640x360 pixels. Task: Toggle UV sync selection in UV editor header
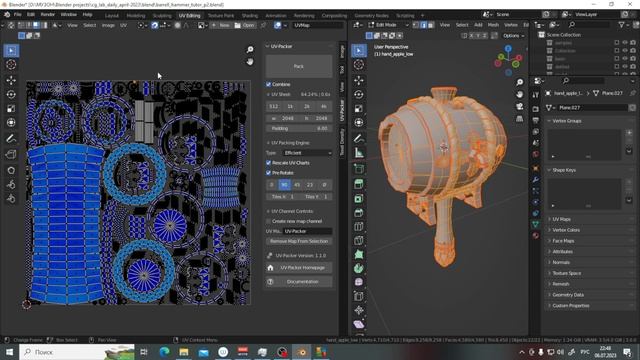pos(11,25)
